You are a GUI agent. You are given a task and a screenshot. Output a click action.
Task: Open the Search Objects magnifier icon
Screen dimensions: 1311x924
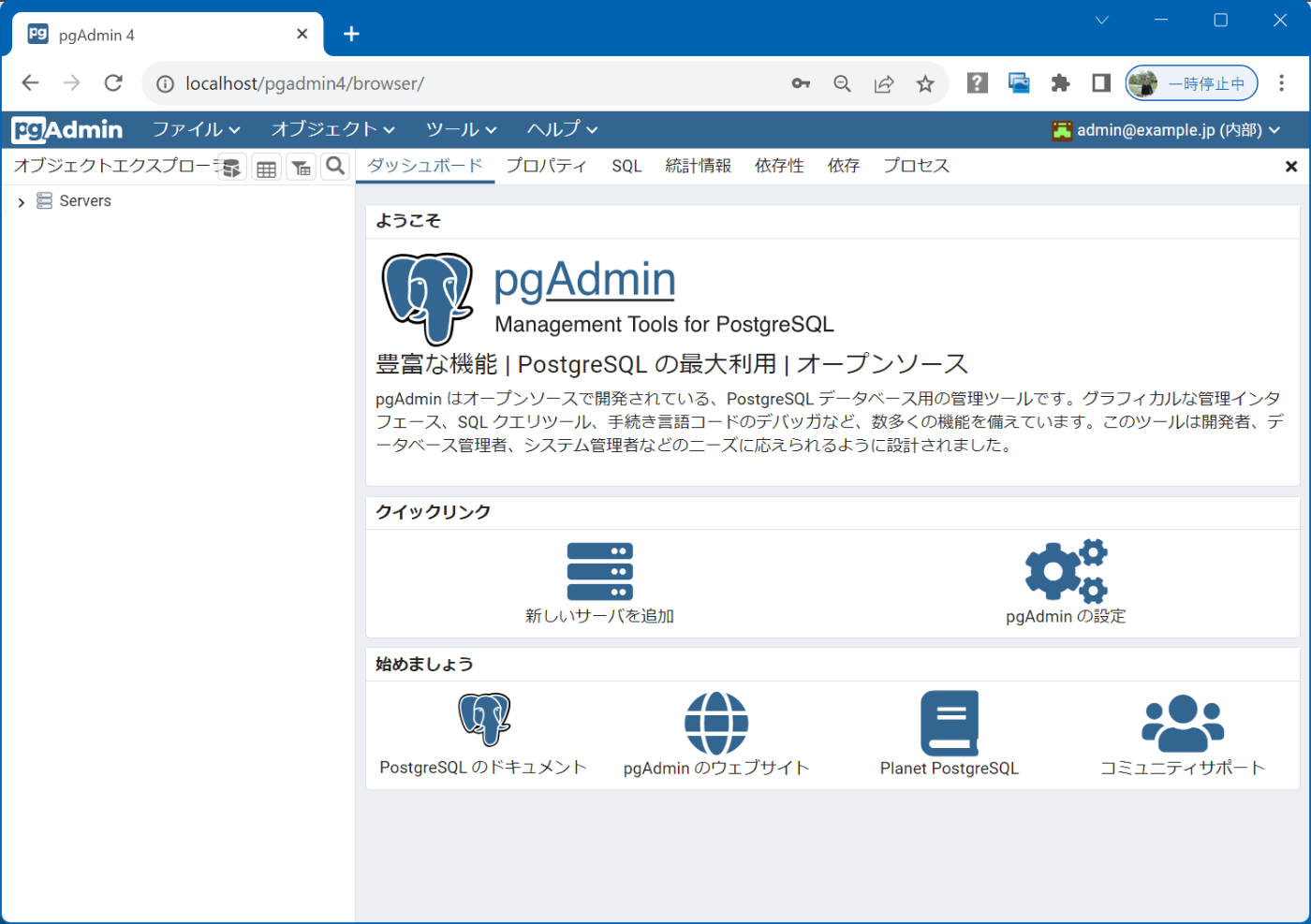tap(335, 167)
